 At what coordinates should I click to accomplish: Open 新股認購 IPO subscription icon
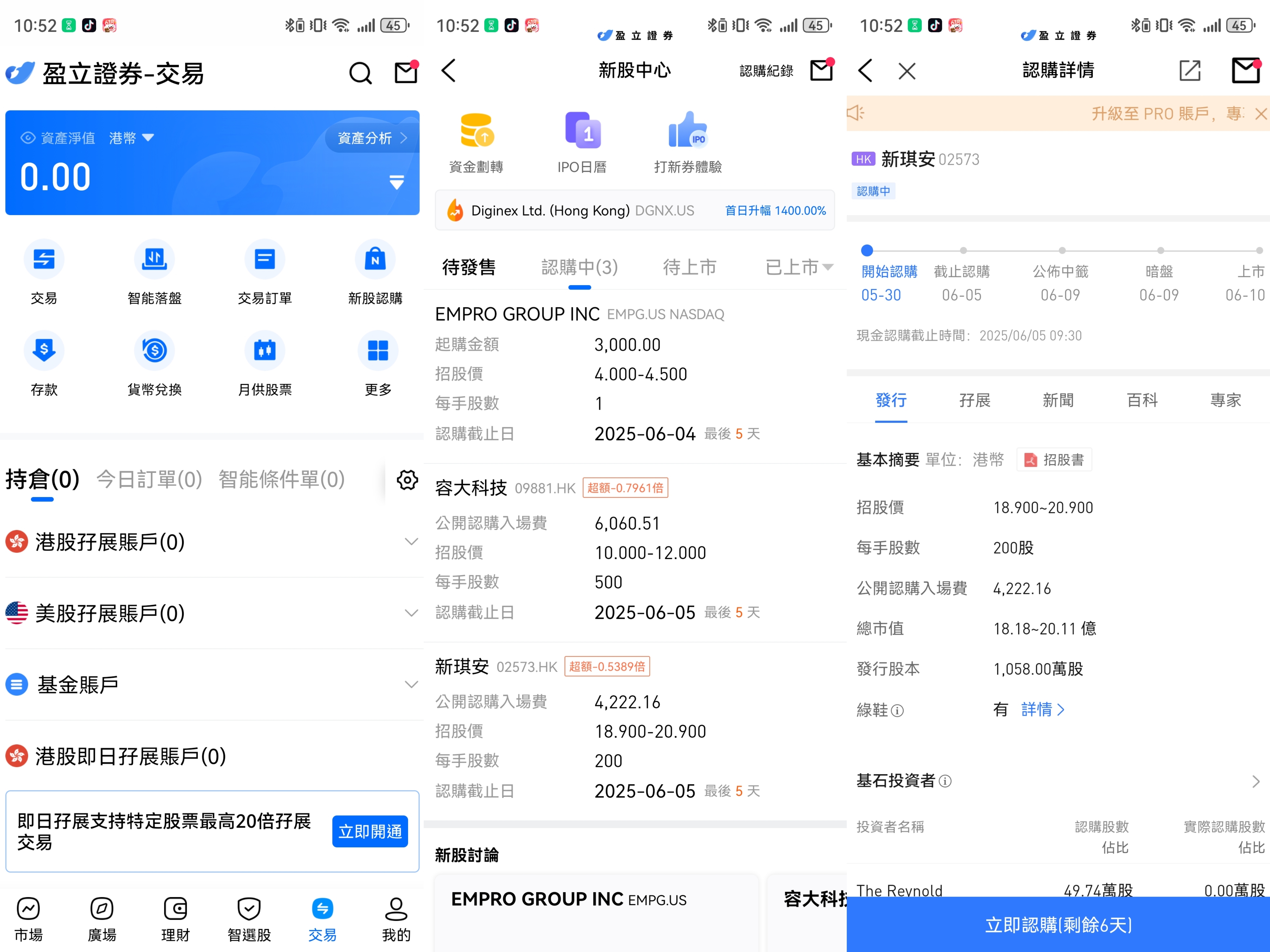coord(375,259)
